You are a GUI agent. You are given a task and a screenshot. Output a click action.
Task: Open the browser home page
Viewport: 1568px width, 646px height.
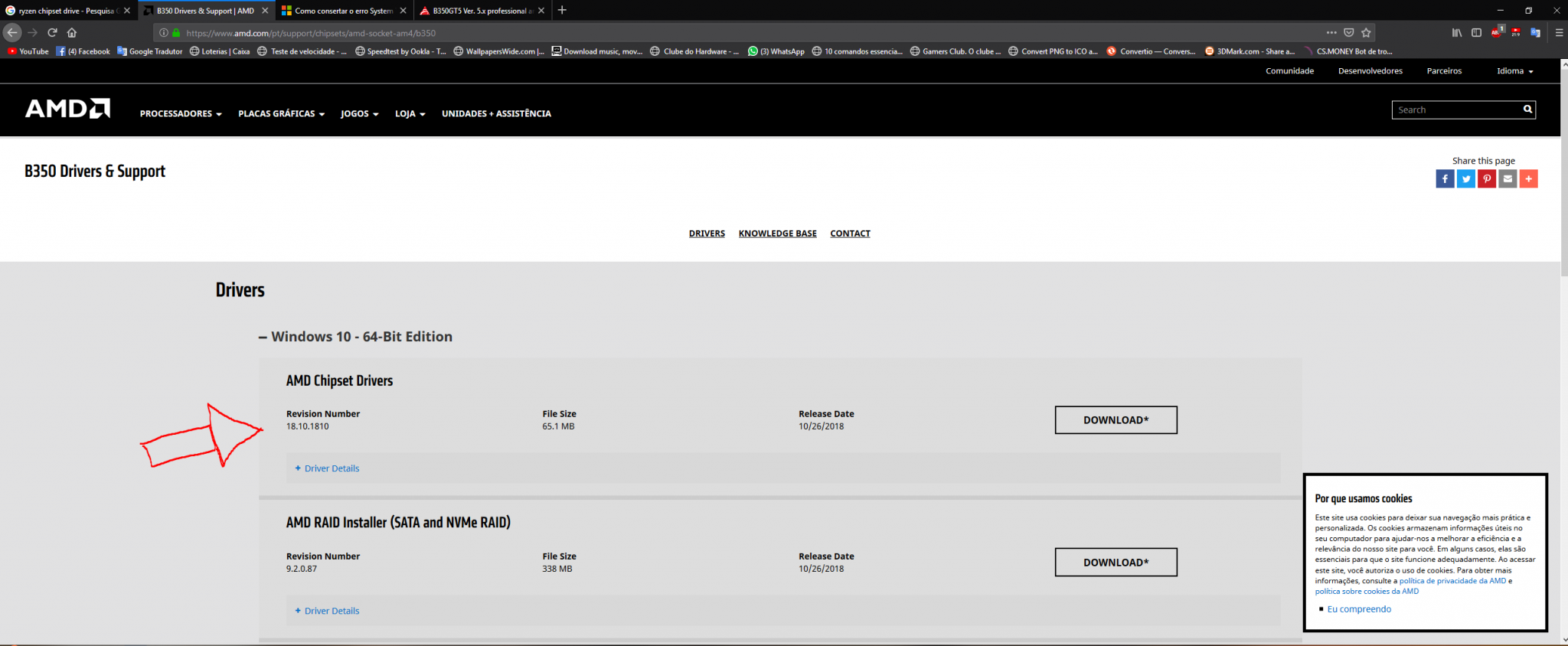[72, 32]
